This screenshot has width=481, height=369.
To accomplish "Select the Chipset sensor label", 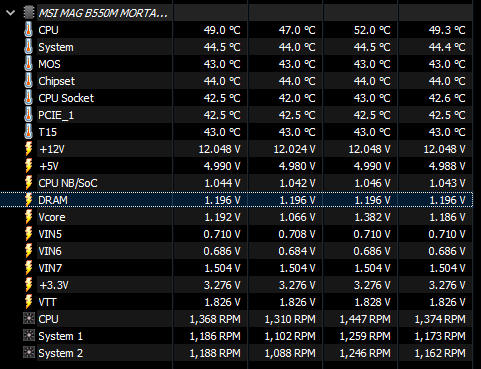I will coord(56,81).
